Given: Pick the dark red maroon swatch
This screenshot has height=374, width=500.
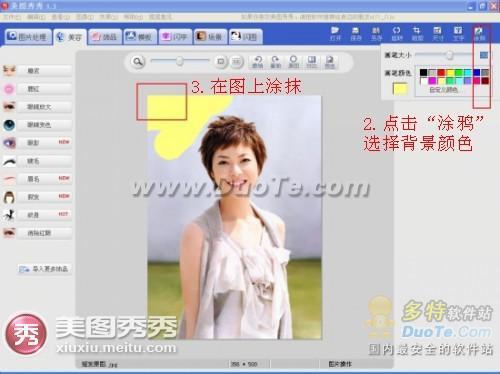Looking at the screenshot, I should [x=485, y=81].
